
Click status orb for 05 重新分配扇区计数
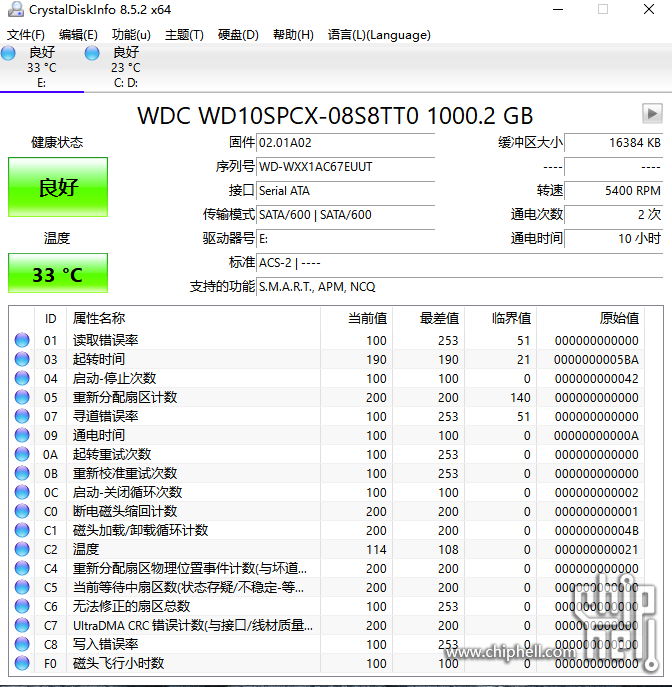[22, 397]
